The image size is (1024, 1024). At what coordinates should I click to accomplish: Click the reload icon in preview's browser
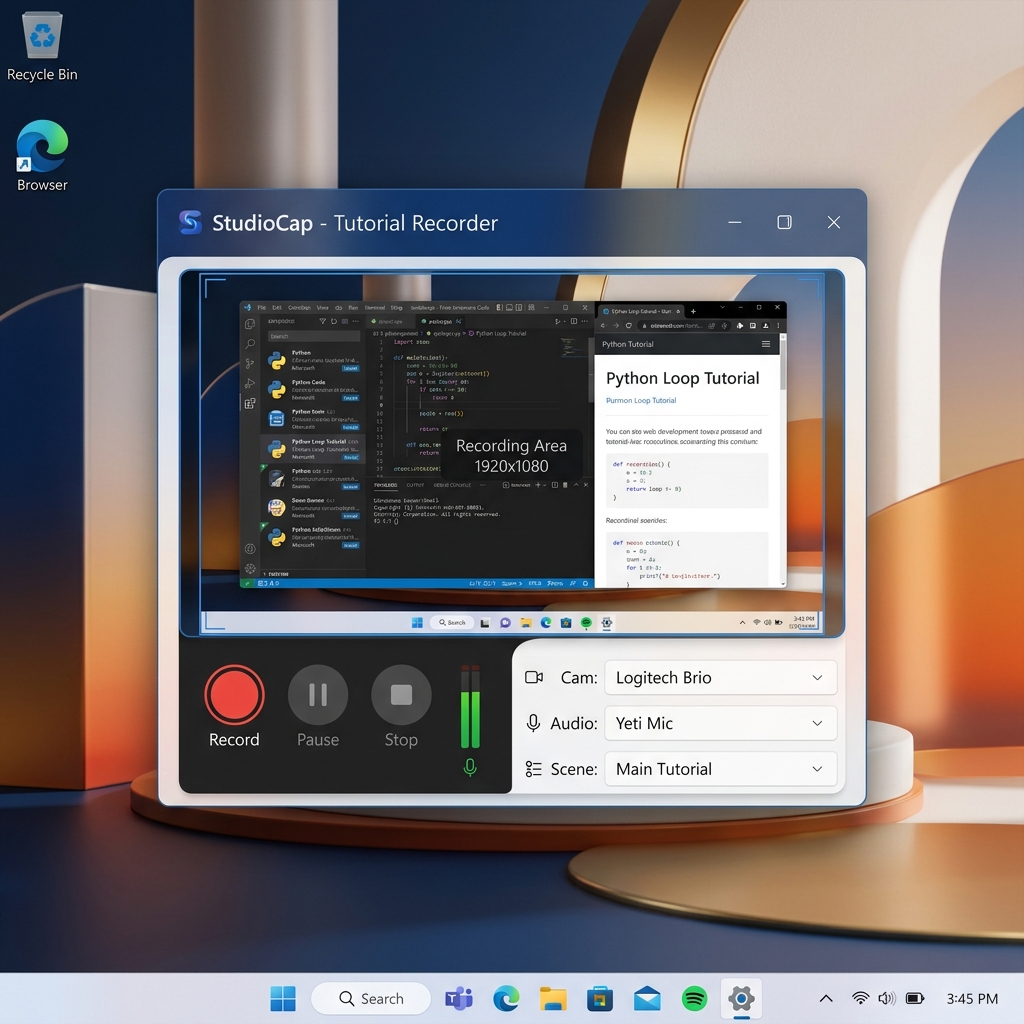(x=629, y=325)
